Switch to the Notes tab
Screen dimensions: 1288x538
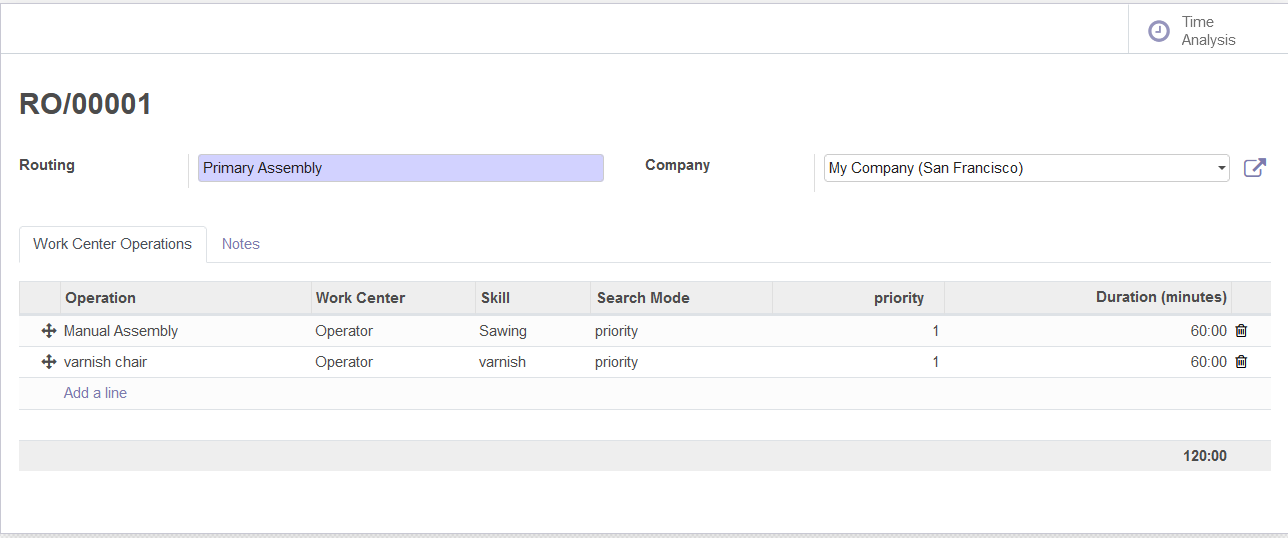(241, 244)
